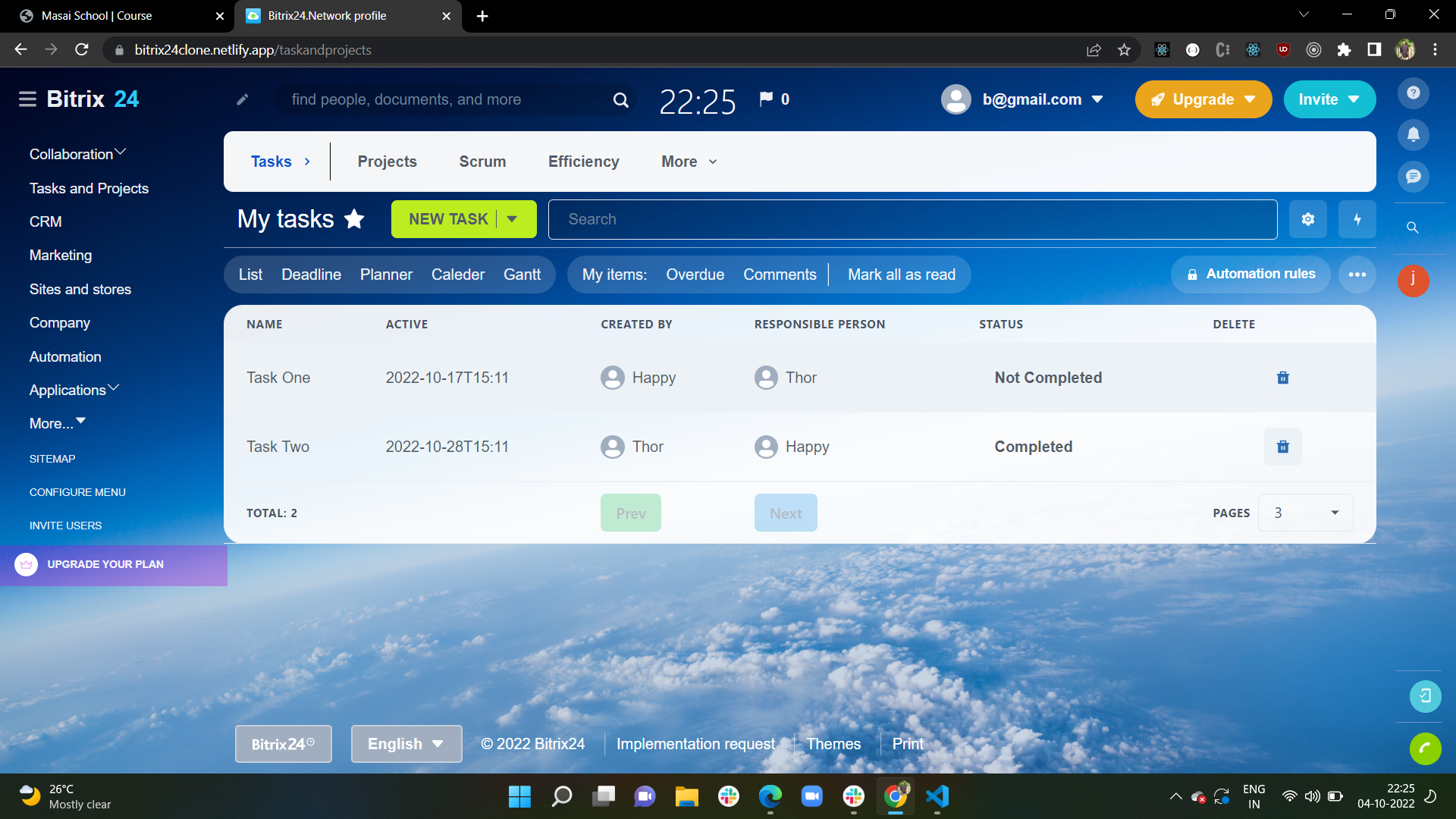Click the hamburger menu icon beside Bitrix 24
Viewport: 1456px width, 819px height.
click(x=27, y=99)
